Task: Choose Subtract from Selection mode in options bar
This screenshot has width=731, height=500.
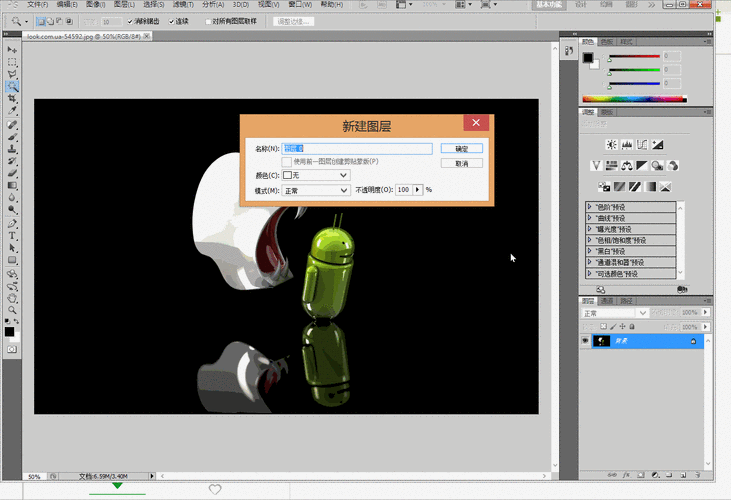Action: click(x=59, y=21)
